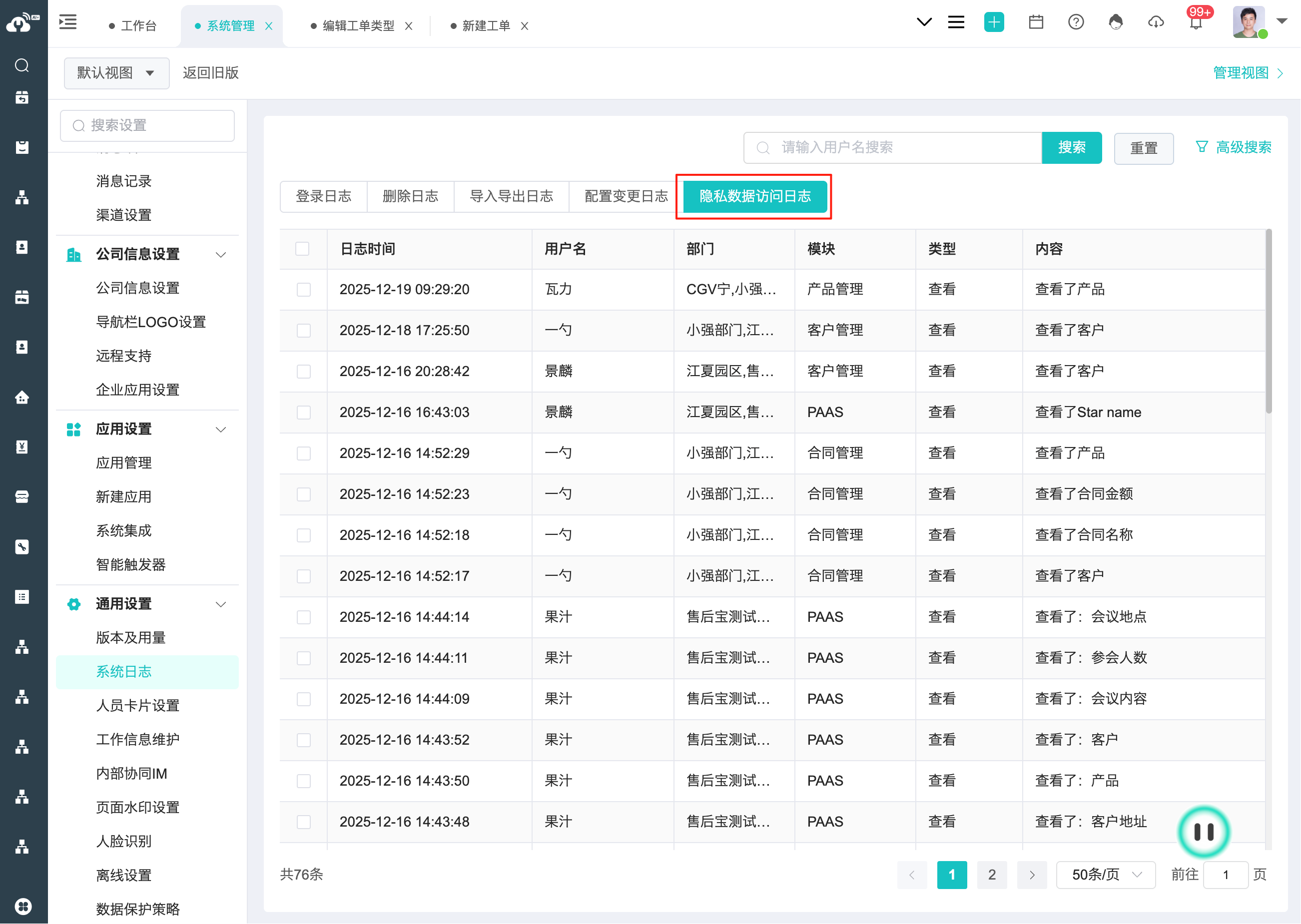Open the notification bell with 99+ badge
Viewport: 1301px width, 924px height.
click(1196, 24)
